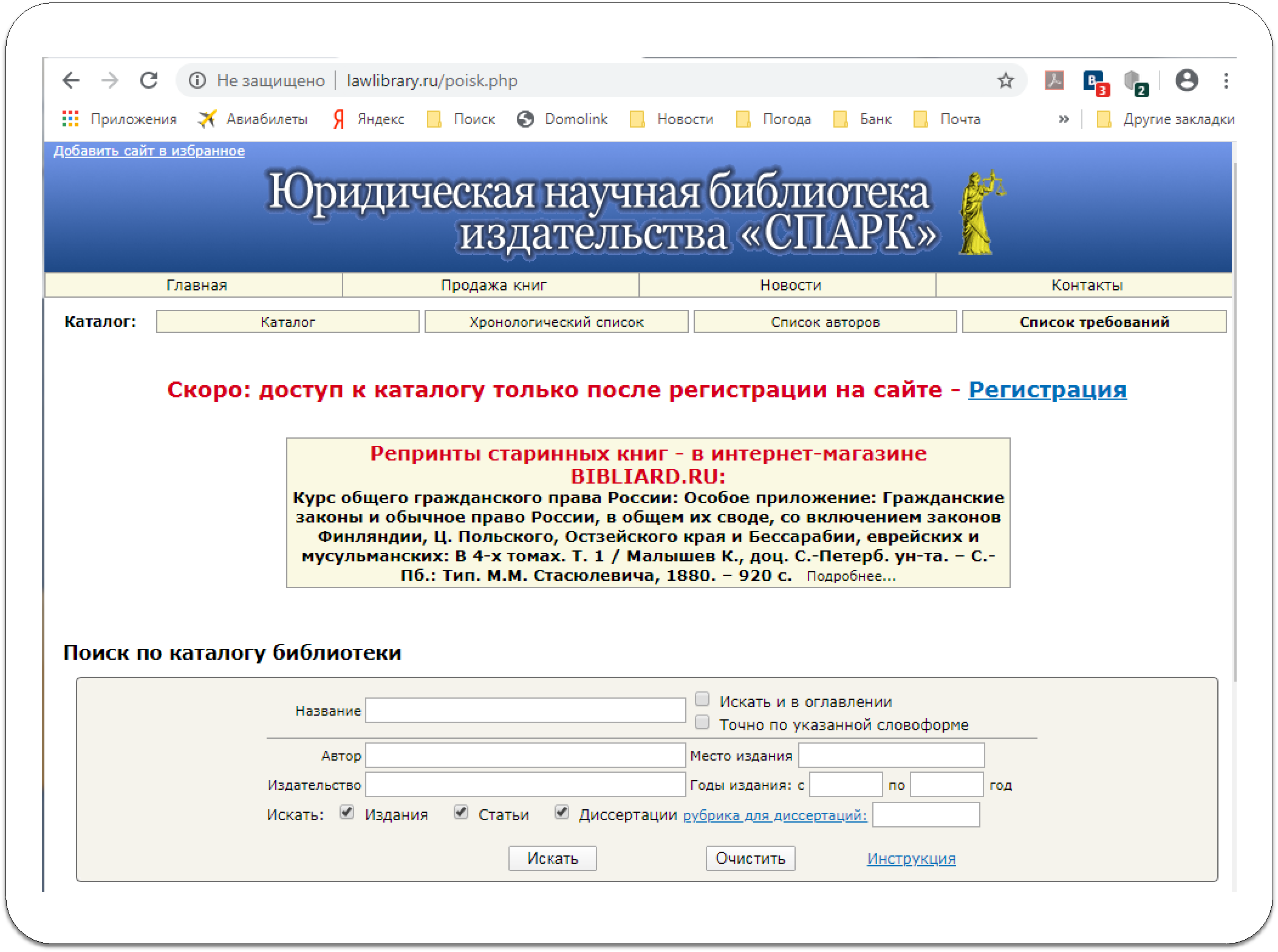Follow the Регистрация link

[x=1047, y=389]
